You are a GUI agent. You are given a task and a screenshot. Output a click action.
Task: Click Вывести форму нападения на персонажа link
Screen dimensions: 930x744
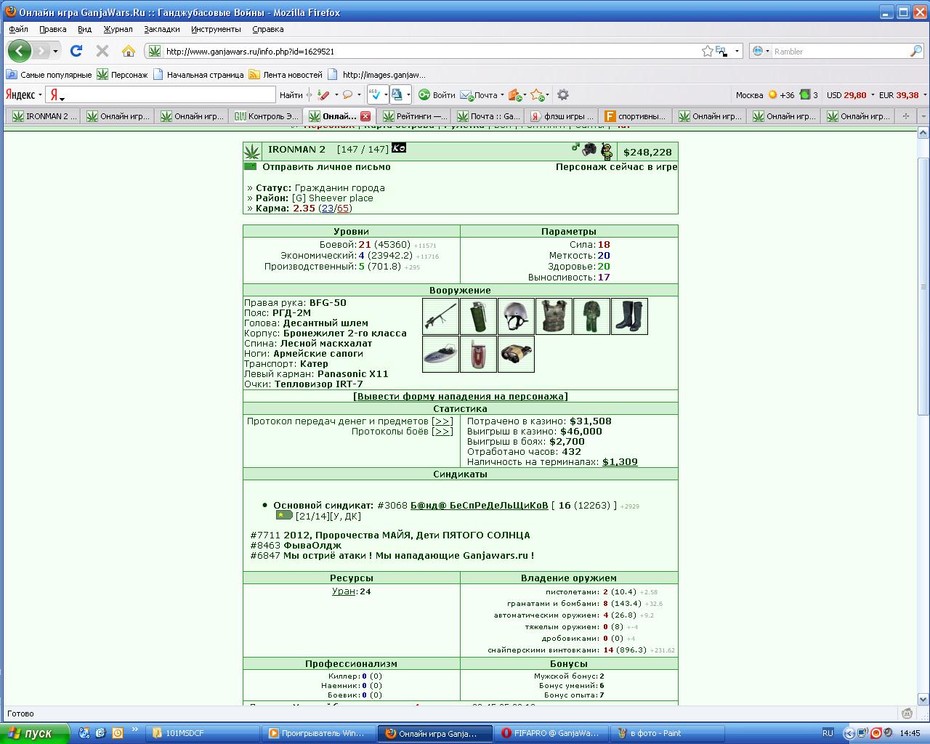460,396
